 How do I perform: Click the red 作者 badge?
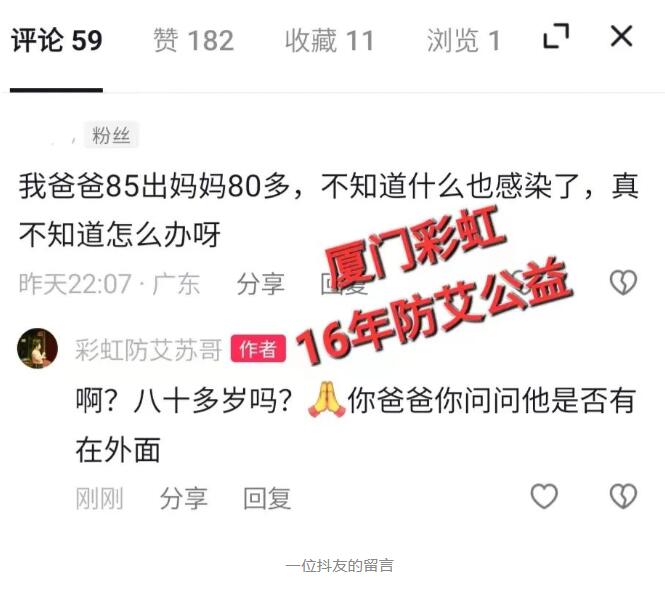point(258,349)
